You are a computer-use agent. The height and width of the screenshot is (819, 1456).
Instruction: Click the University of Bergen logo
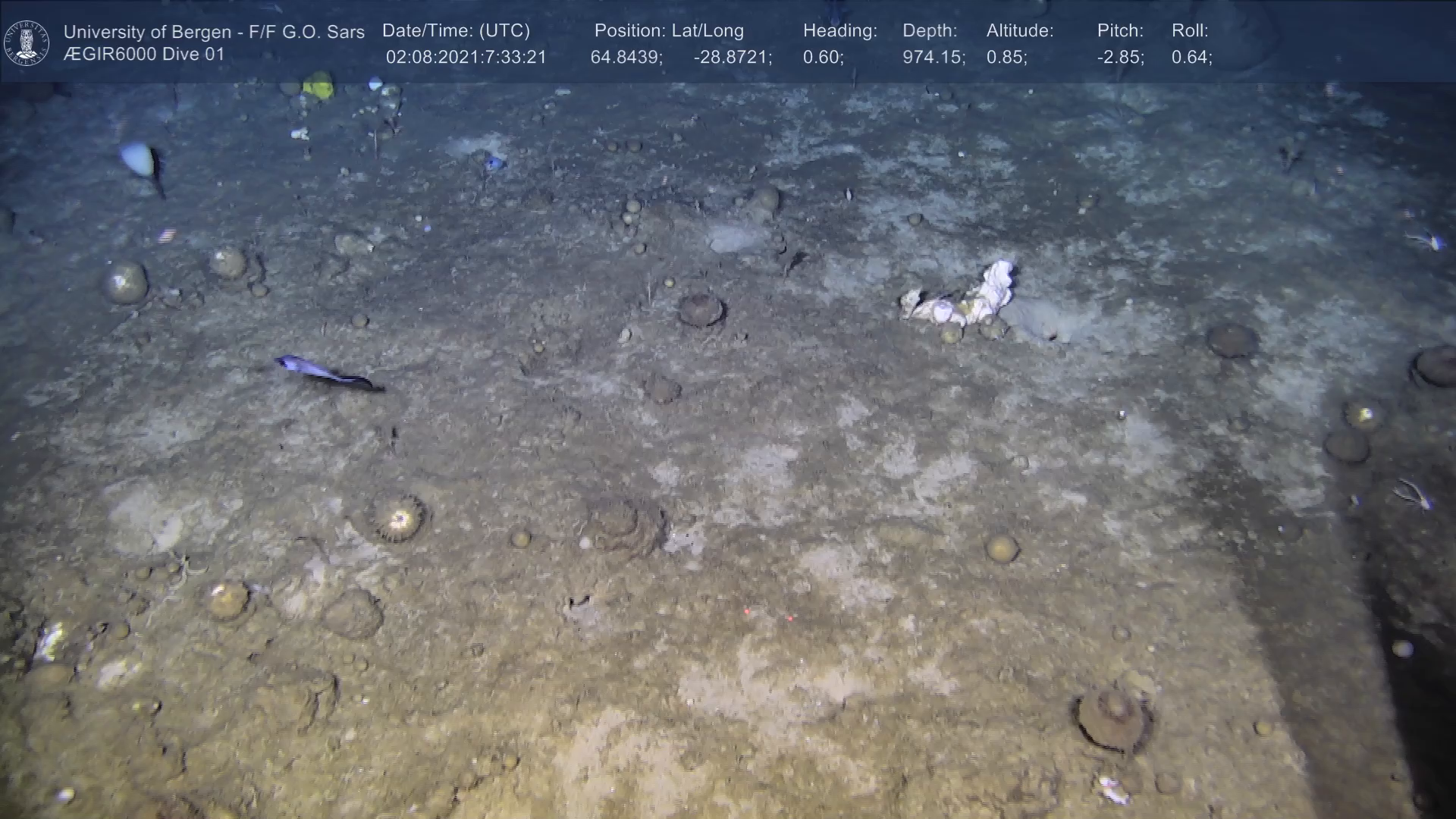pos(27,42)
